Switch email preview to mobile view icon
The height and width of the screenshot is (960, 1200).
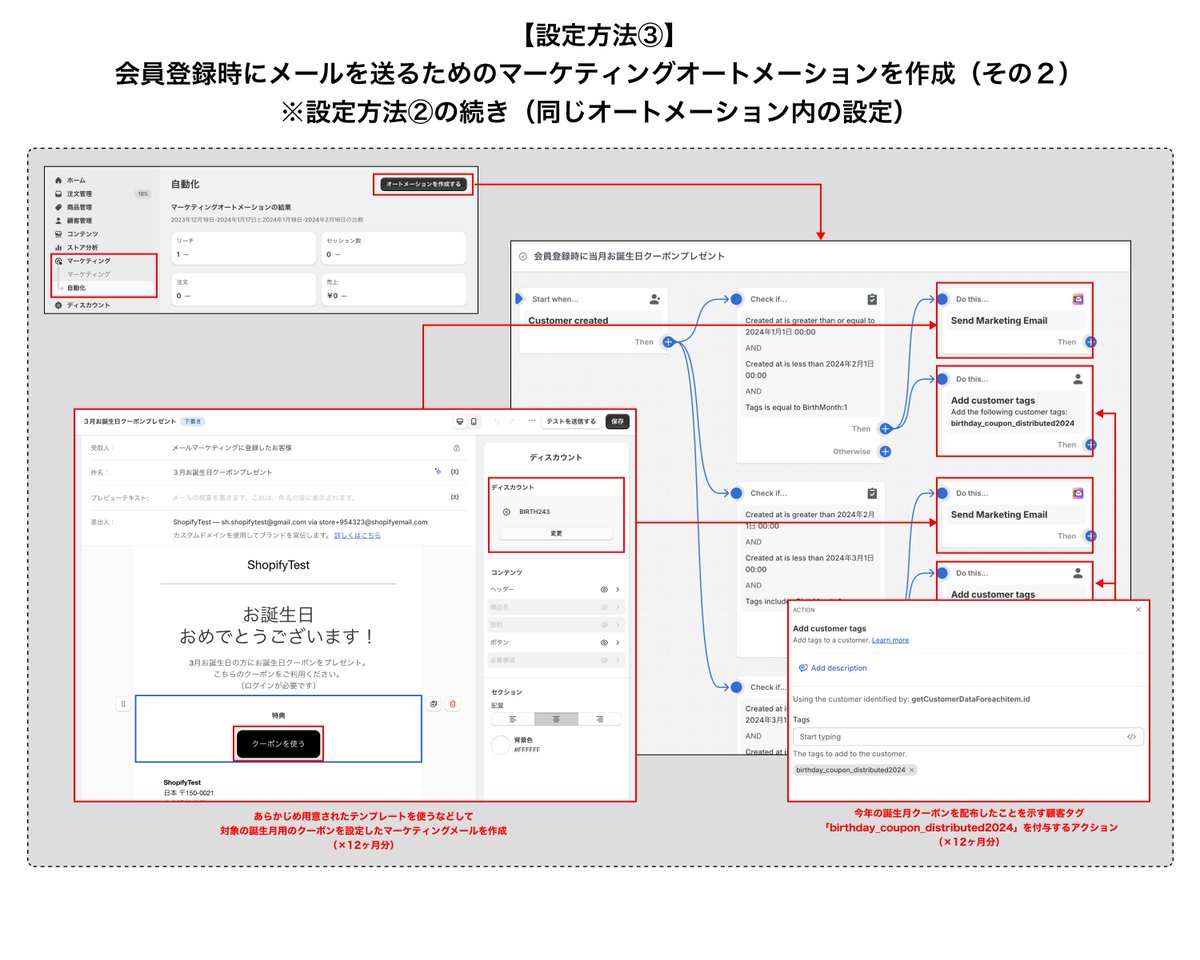click(473, 421)
